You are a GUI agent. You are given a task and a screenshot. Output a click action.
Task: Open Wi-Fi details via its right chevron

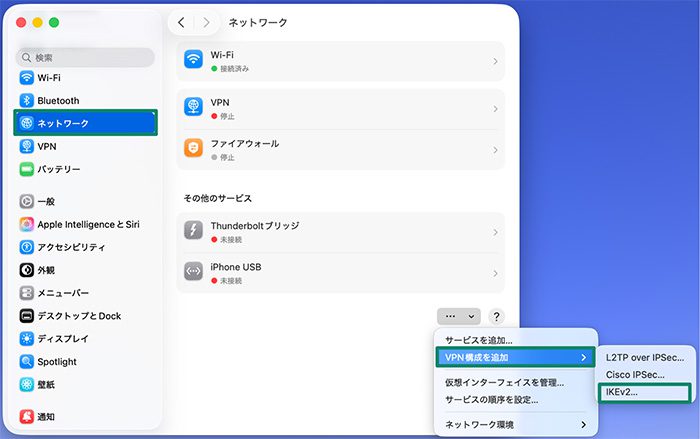click(x=495, y=62)
